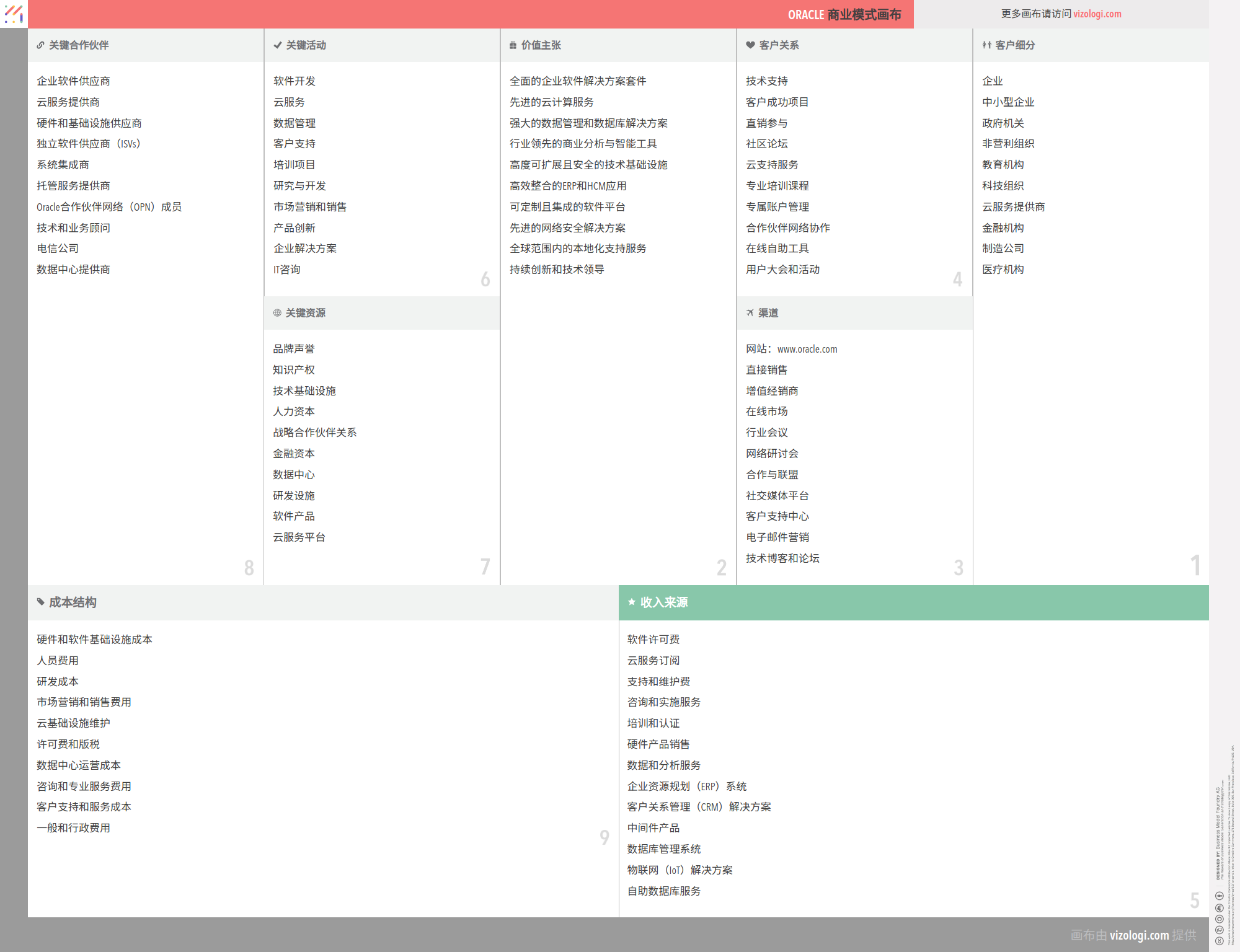Click the heart icon beside 客户关系
Image resolution: width=1240 pixels, height=952 pixels.
pos(750,45)
